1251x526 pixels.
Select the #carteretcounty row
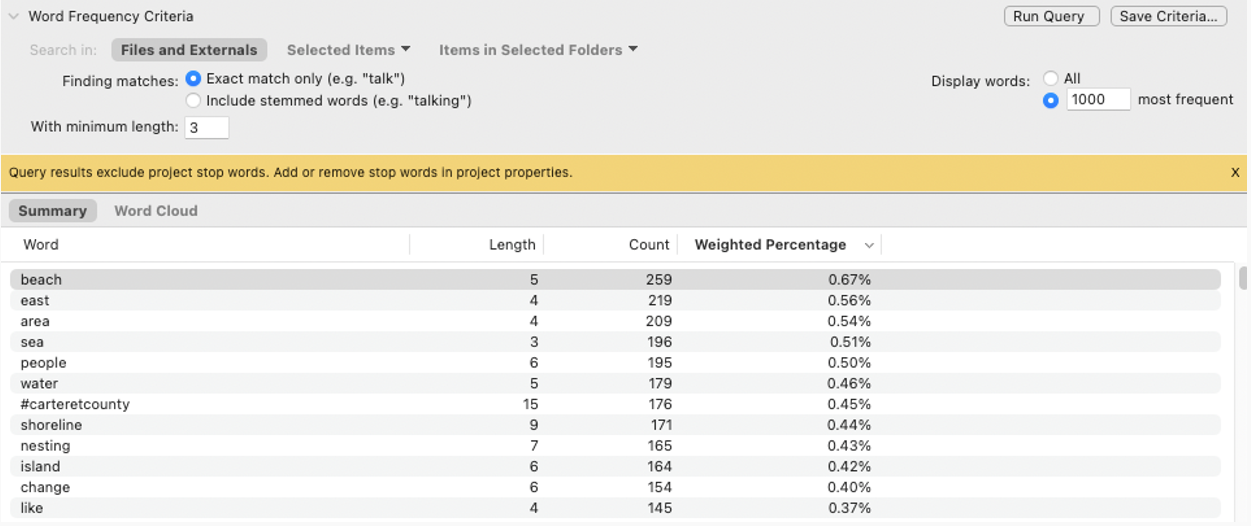[615, 405]
